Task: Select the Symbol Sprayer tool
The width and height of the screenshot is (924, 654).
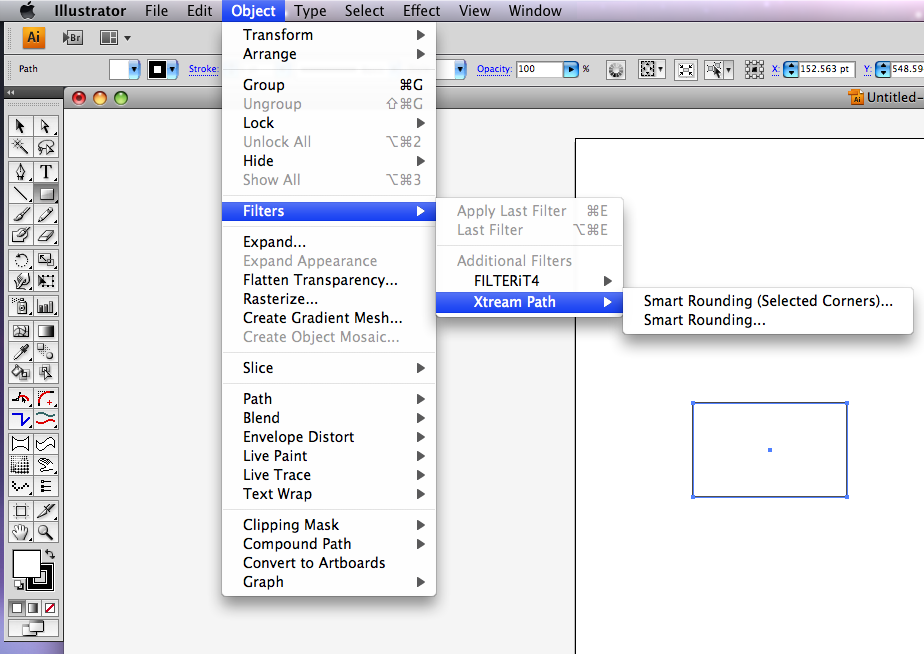Action: coord(21,306)
